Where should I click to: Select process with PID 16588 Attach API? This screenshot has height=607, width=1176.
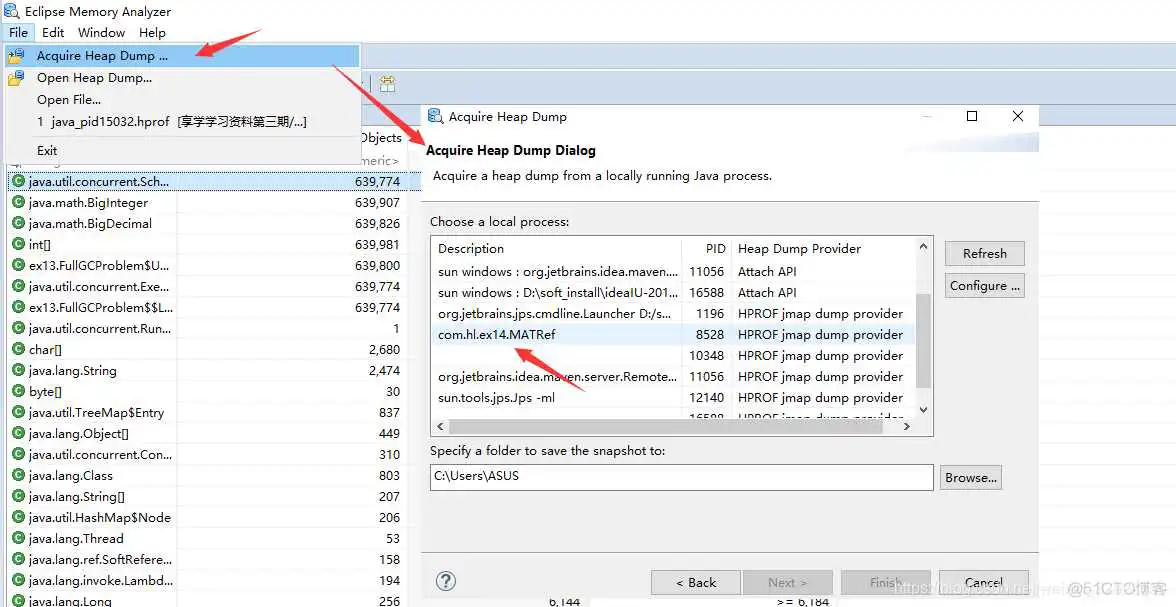pos(674,293)
